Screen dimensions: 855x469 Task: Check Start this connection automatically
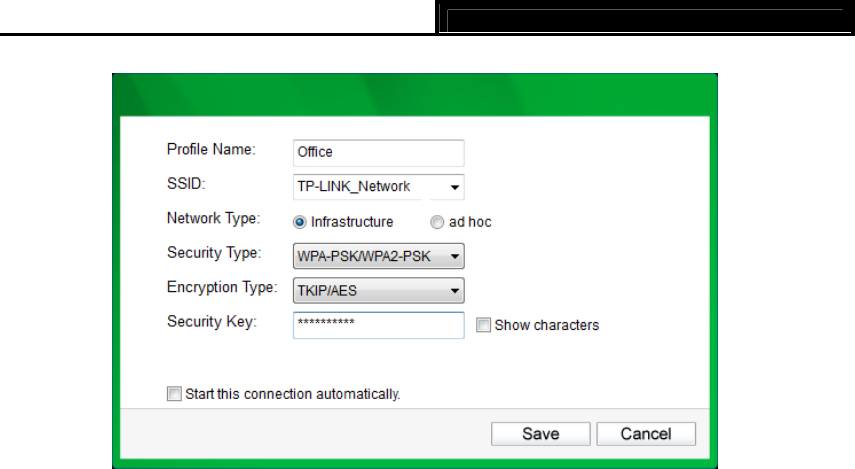coord(174,394)
